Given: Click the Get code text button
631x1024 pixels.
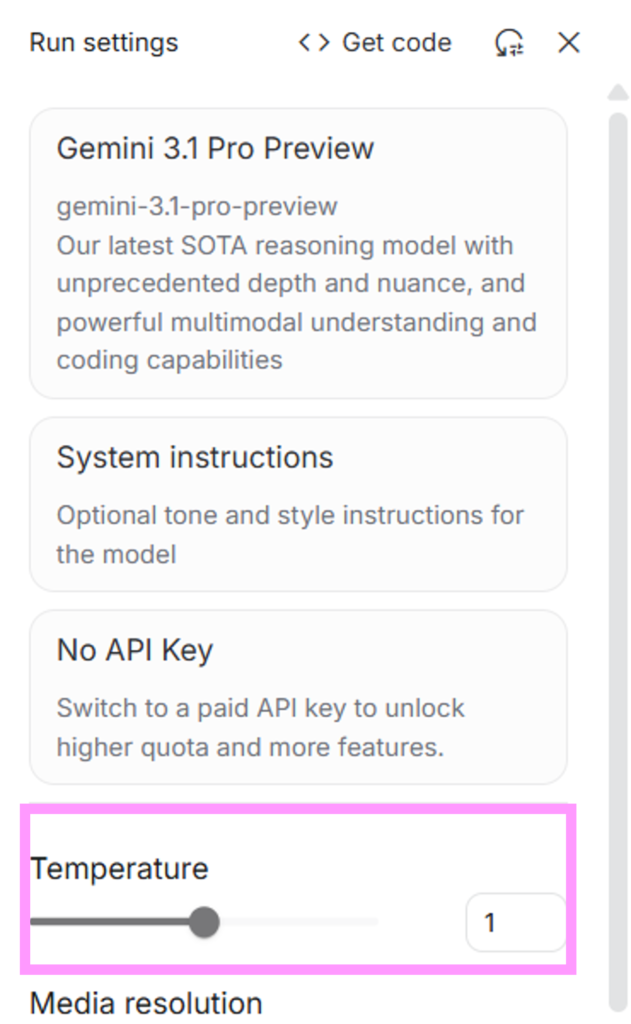Looking at the screenshot, I should click(x=396, y=43).
